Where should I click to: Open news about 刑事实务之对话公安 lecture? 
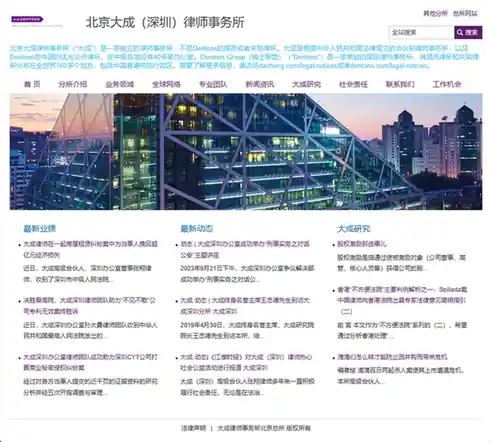point(245,249)
